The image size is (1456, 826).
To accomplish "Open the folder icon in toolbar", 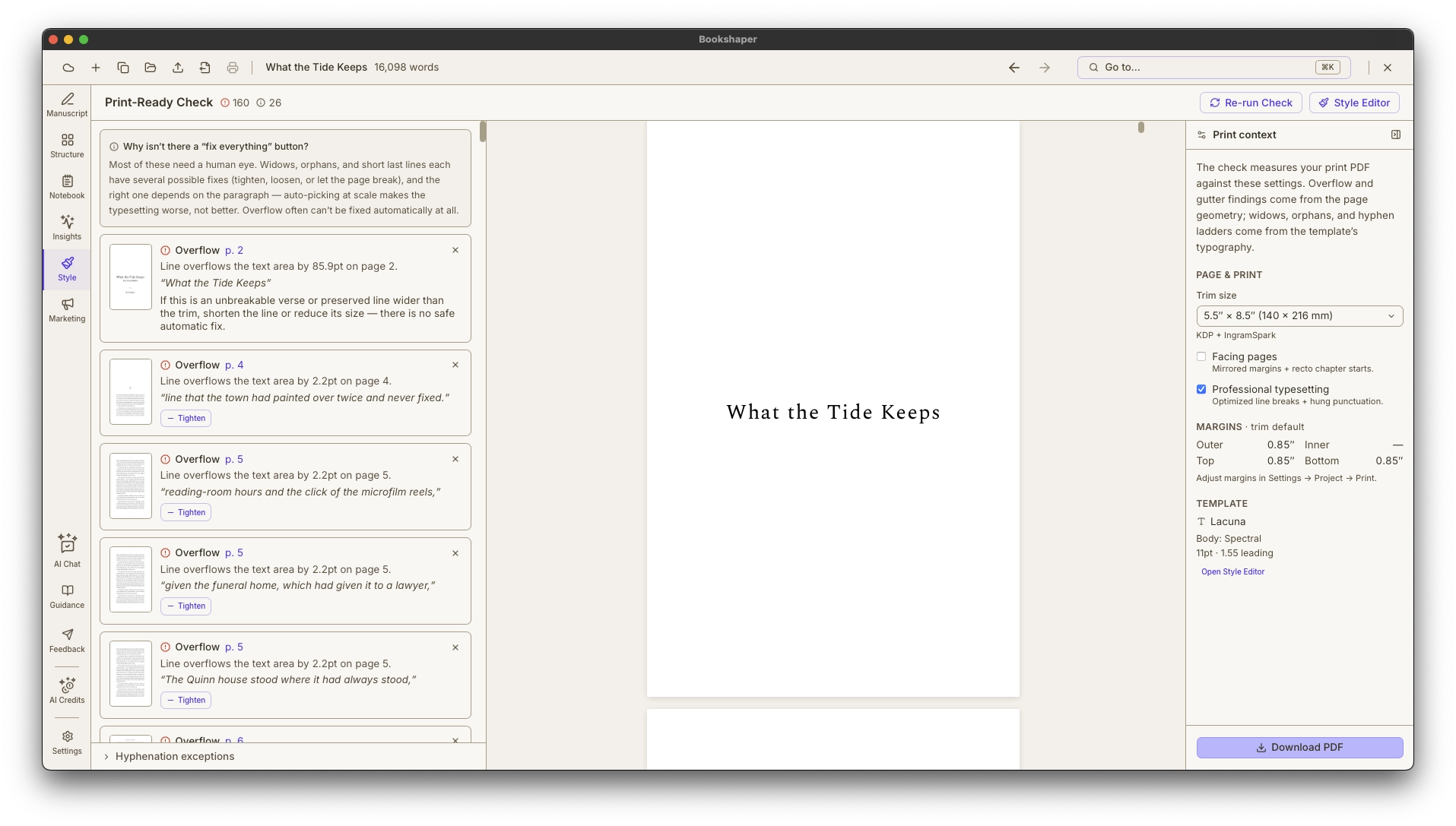I will point(151,68).
